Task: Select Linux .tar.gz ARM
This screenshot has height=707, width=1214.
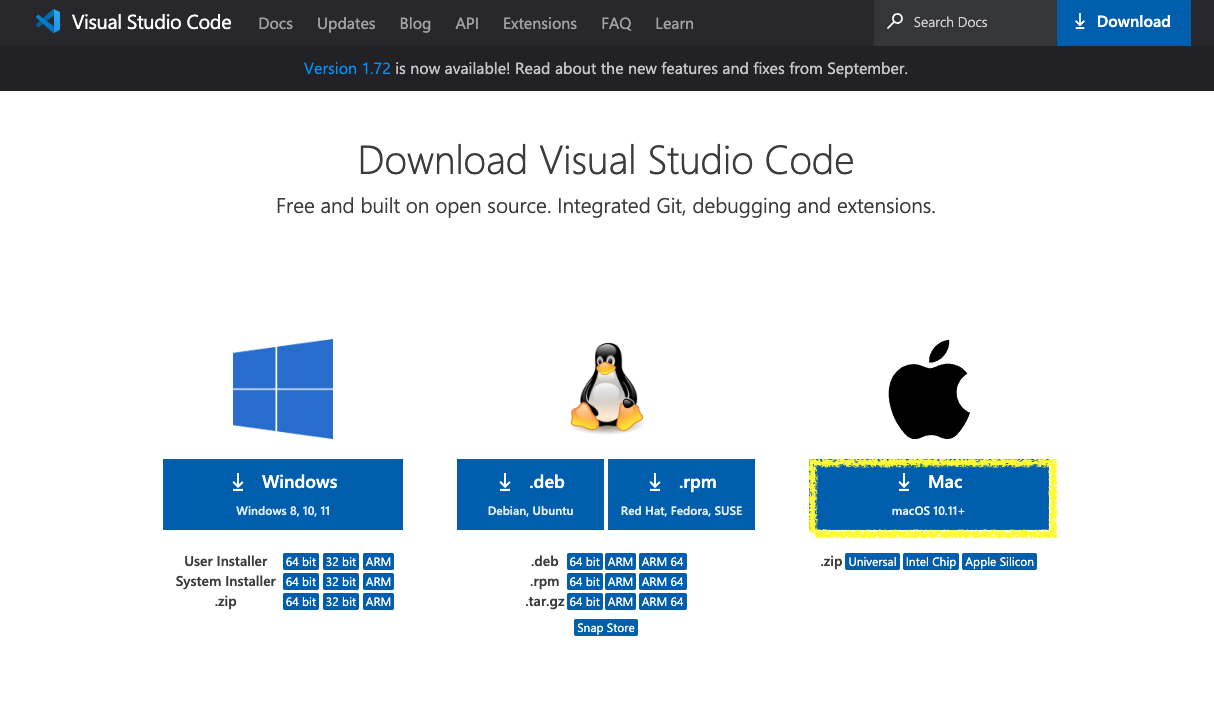Action: [x=621, y=602]
